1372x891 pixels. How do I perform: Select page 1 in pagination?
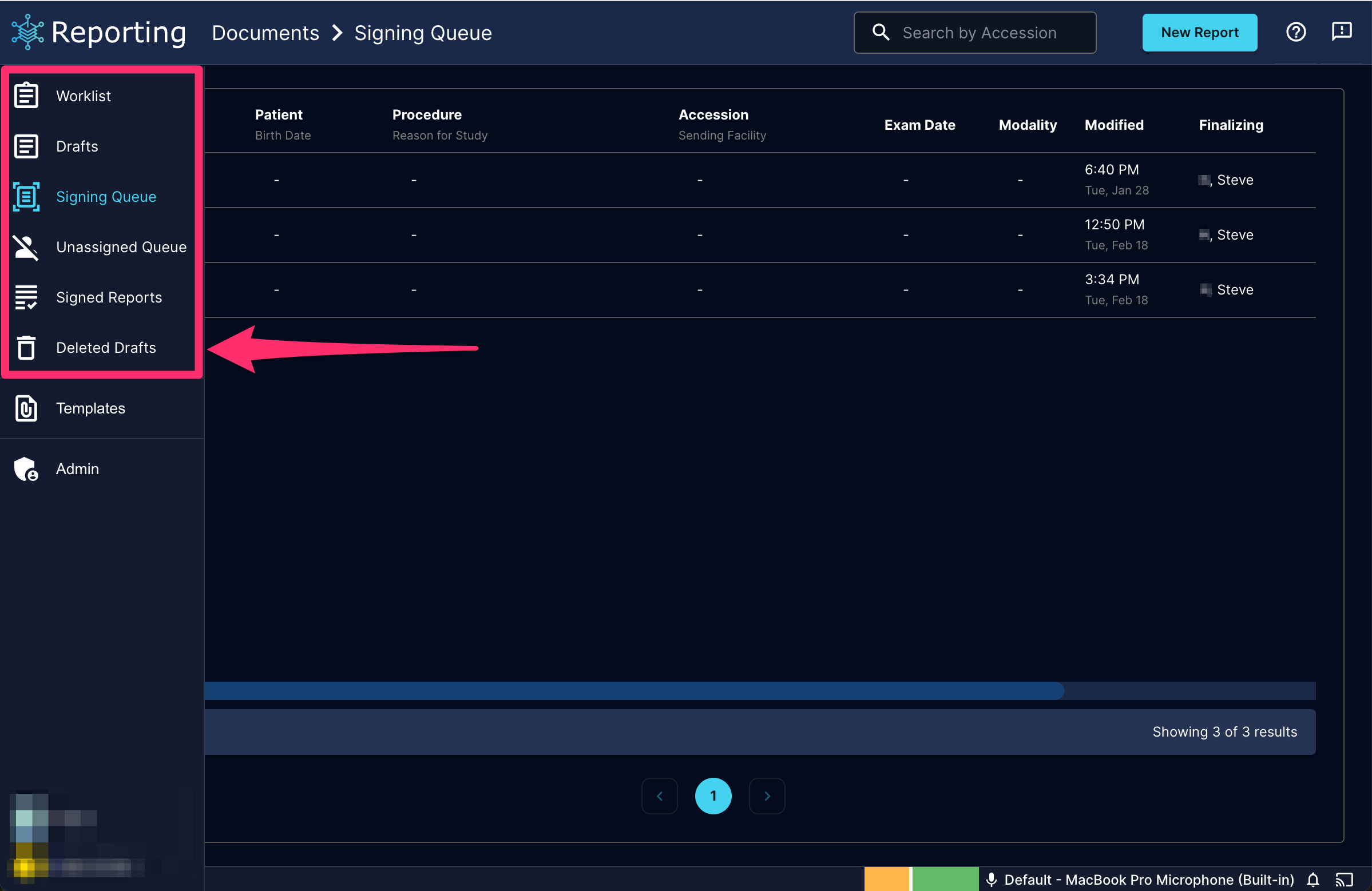coord(713,796)
